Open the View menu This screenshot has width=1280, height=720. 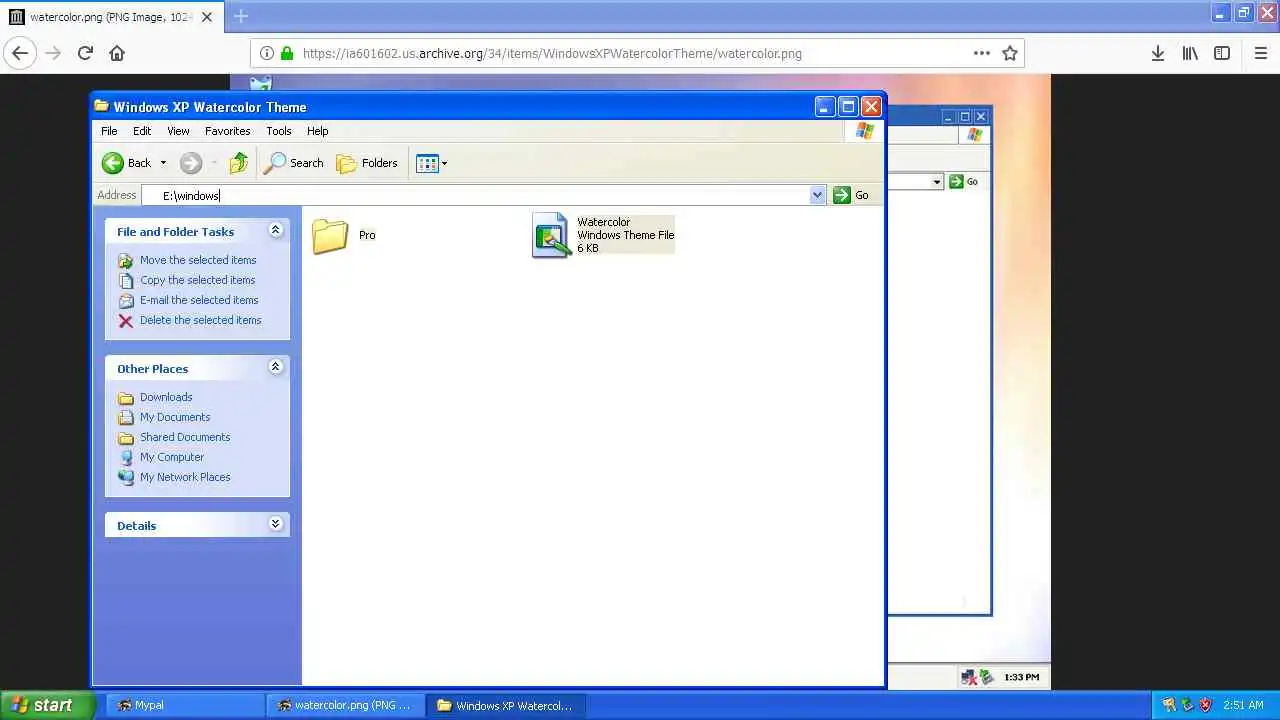pyautogui.click(x=178, y=131)
